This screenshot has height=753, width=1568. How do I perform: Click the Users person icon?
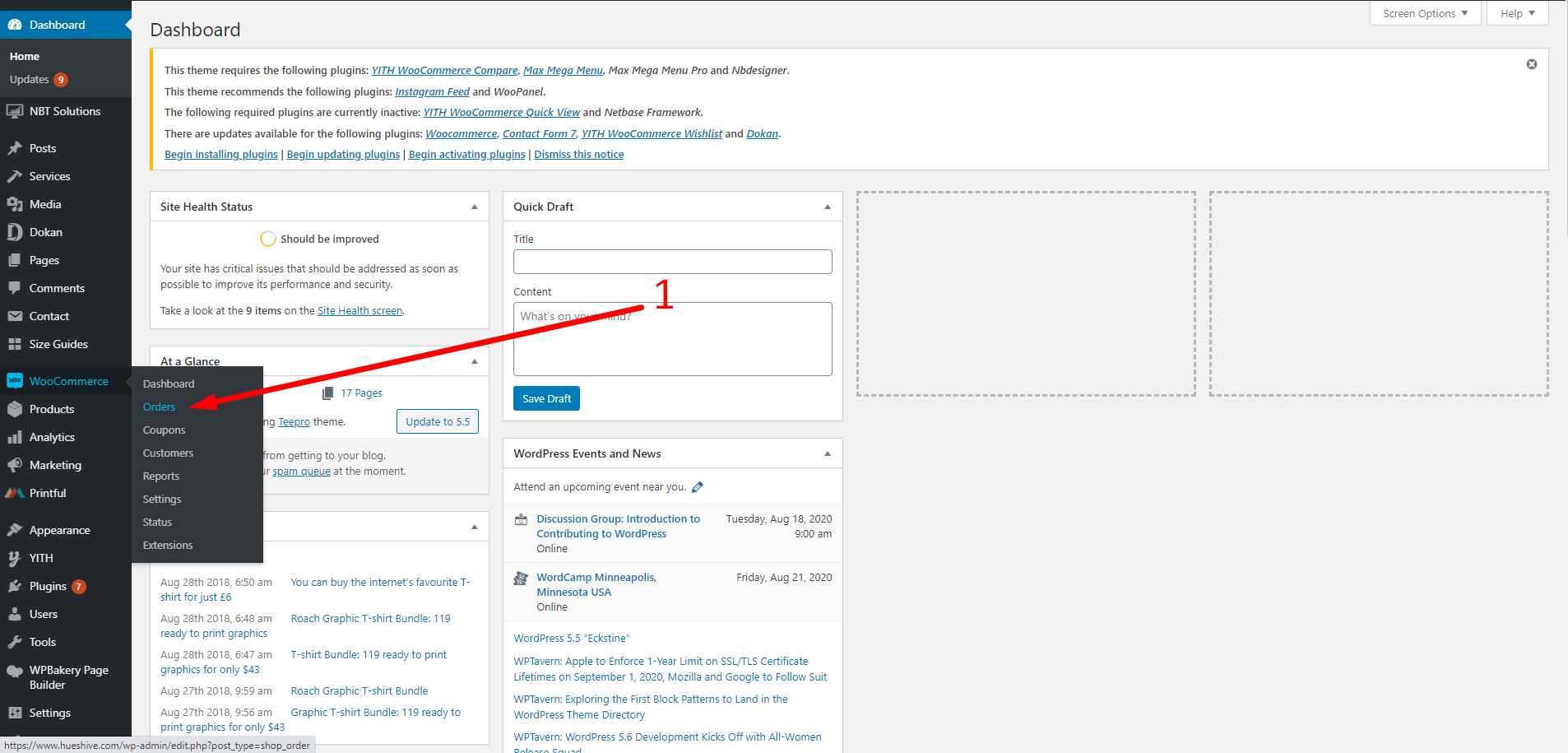coord(15,614)
